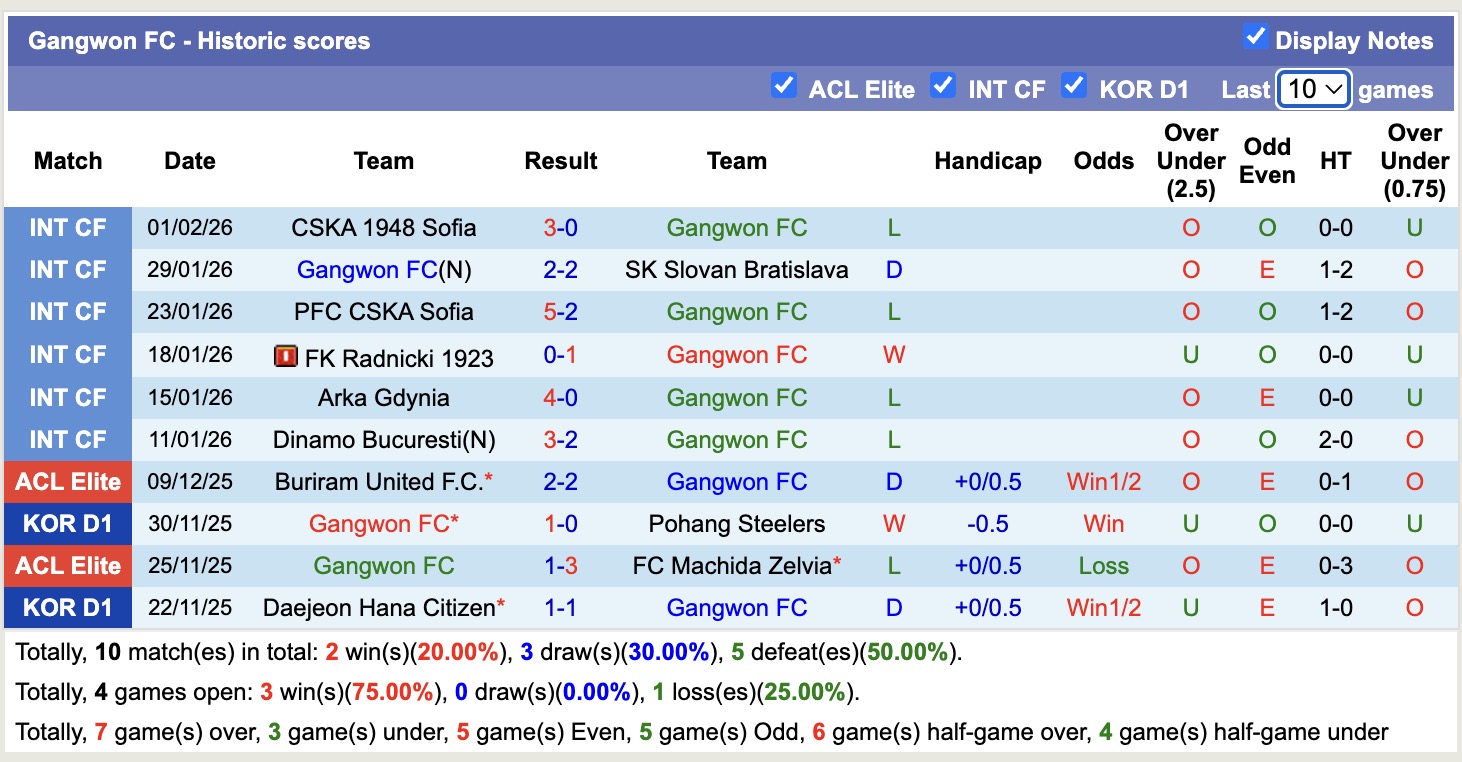The image size is (1462, 762).
Task: Open the last games count dropdown
Action: point(1313,89)
